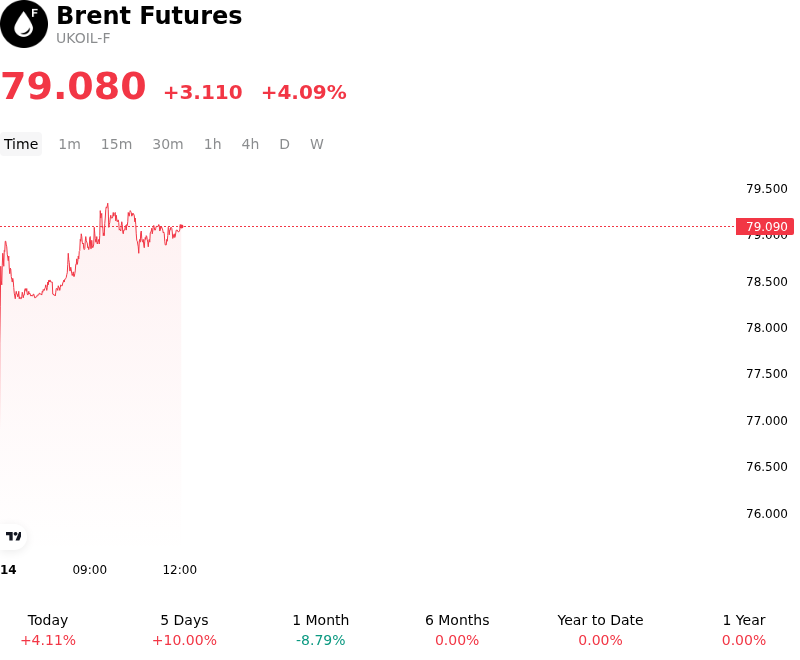This screenshot has height=660, width=800.
Task: Click the 09:00 time axis marker
Action: click(90, 570)
